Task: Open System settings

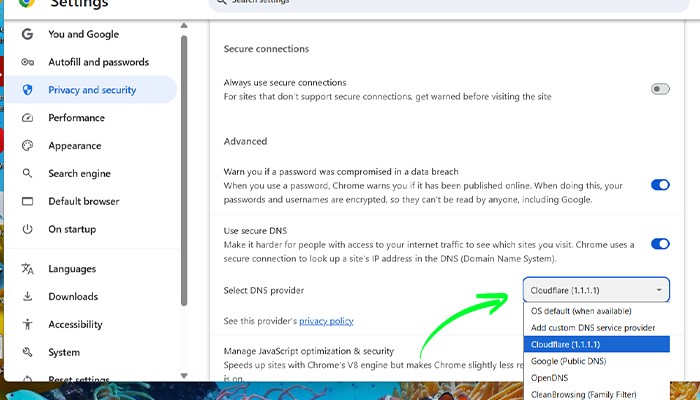Action: [x=64, y=352]
